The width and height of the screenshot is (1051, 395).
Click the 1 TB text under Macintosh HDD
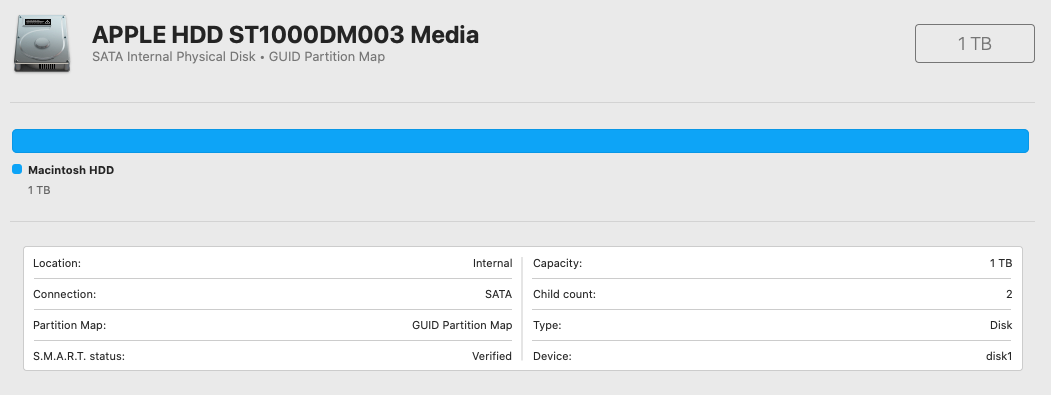[39, 190]
